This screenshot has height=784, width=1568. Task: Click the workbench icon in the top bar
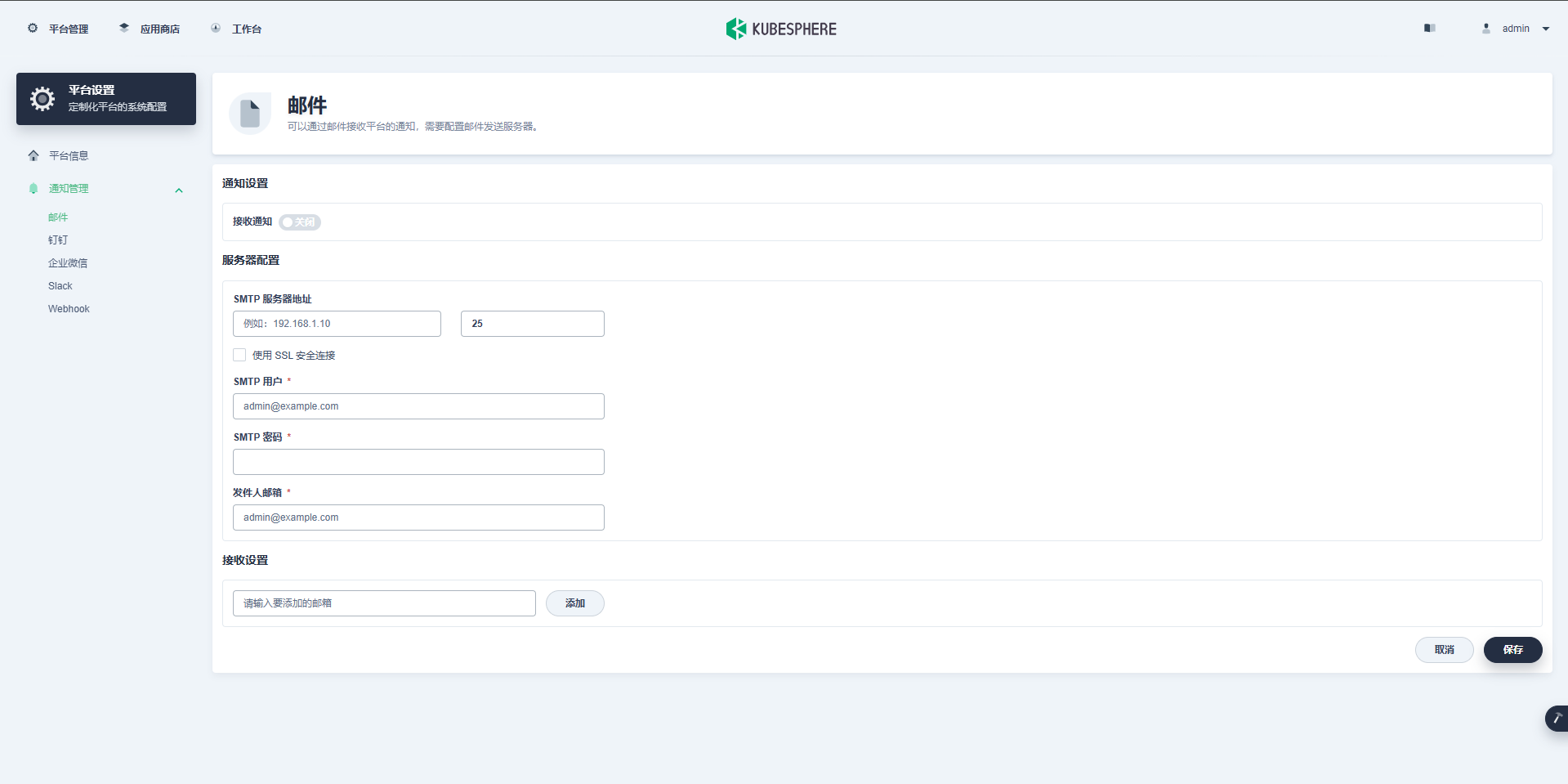pos(216,28)
